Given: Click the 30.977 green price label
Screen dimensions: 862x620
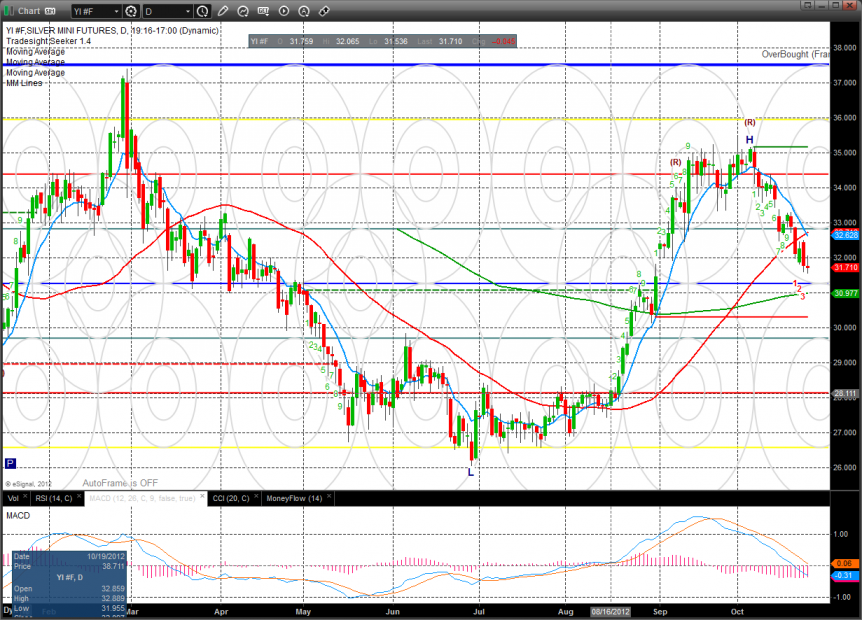Looking at the screenshot, I should pos(846,294).
